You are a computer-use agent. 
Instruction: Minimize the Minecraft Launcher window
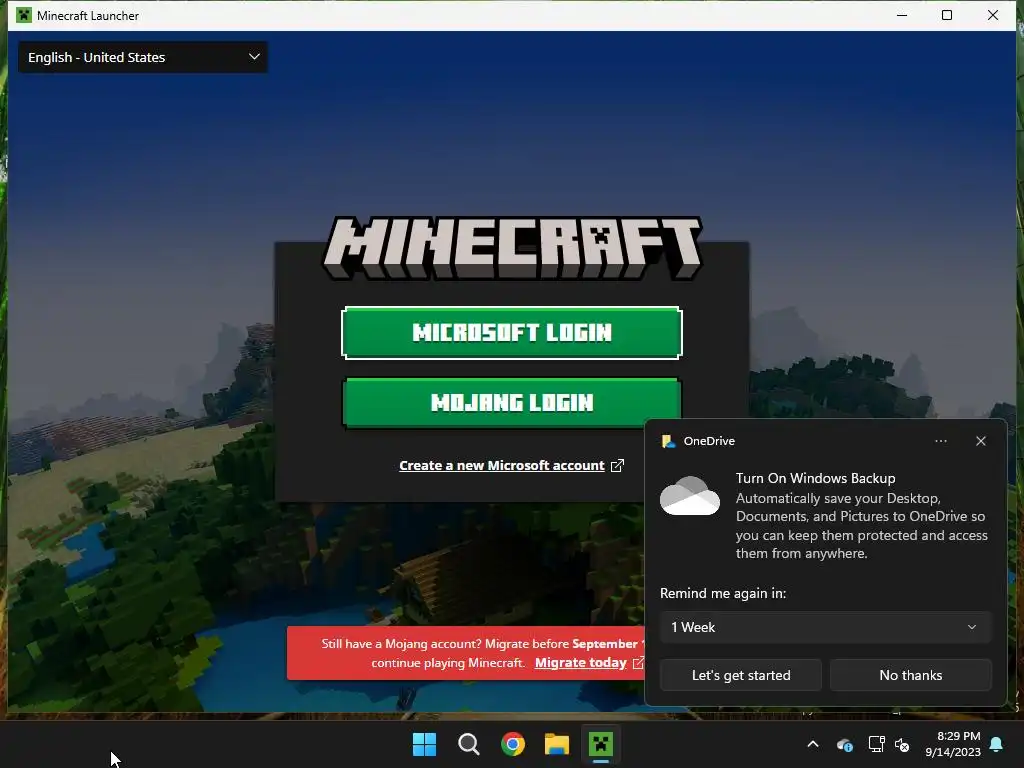coord(902,15)
